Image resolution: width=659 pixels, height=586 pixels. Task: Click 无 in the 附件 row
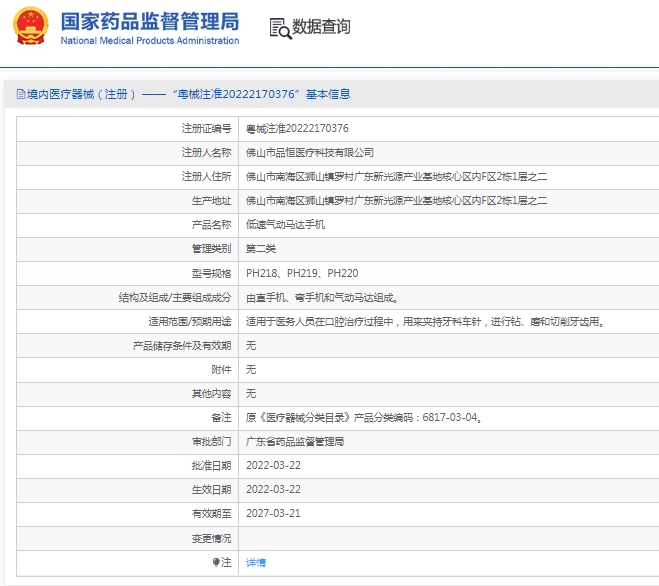click(x=251, y=370)
